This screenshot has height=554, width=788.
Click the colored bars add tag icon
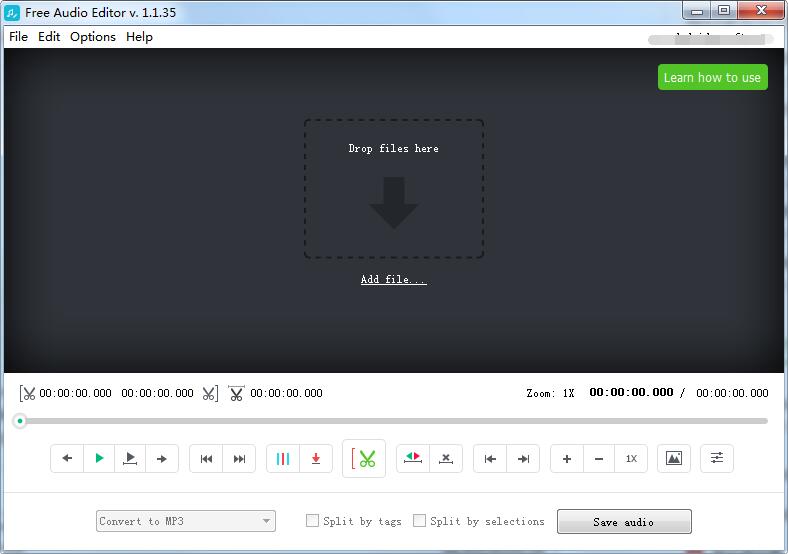(283, 458)
